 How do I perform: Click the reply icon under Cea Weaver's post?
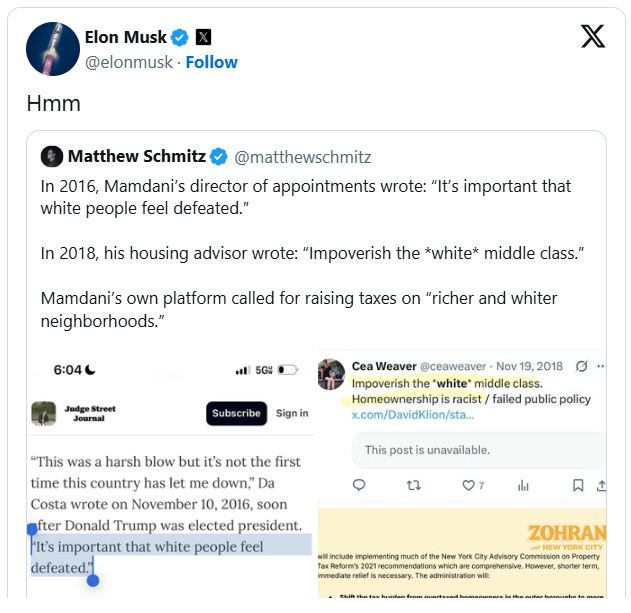coord(360,485)
